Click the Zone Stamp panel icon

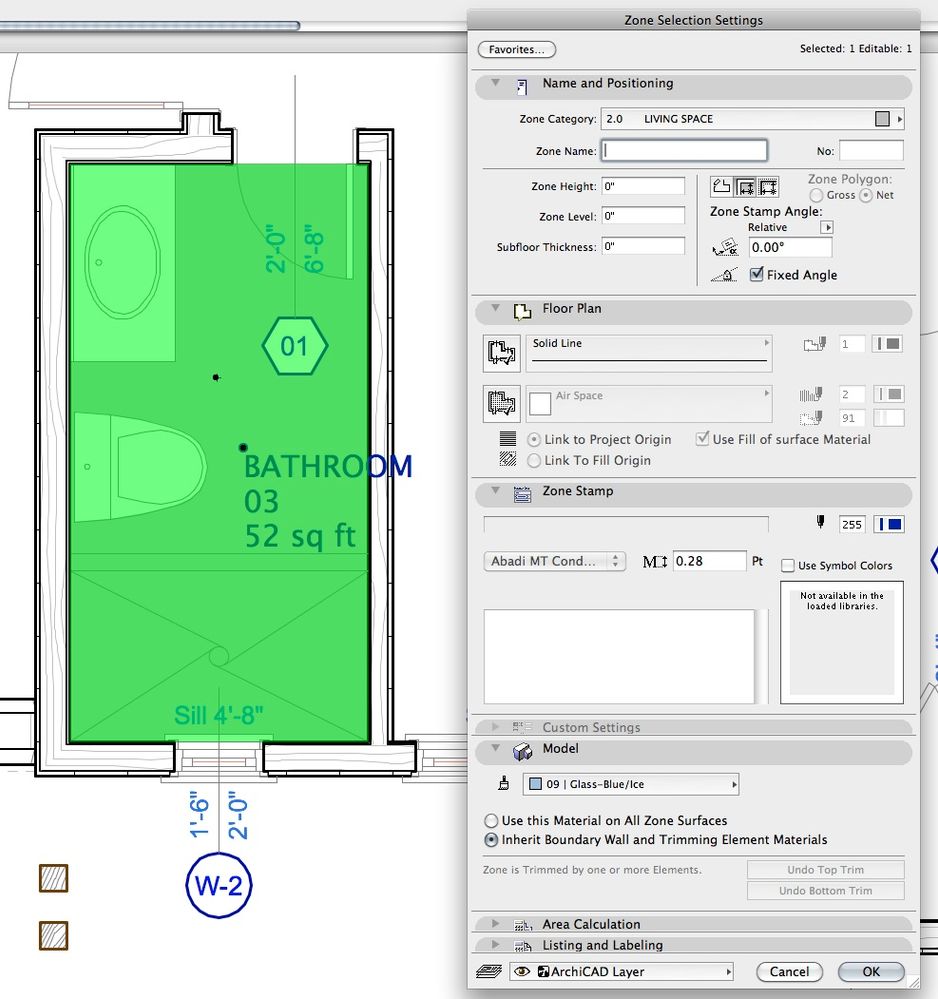(x=522, y=494)
